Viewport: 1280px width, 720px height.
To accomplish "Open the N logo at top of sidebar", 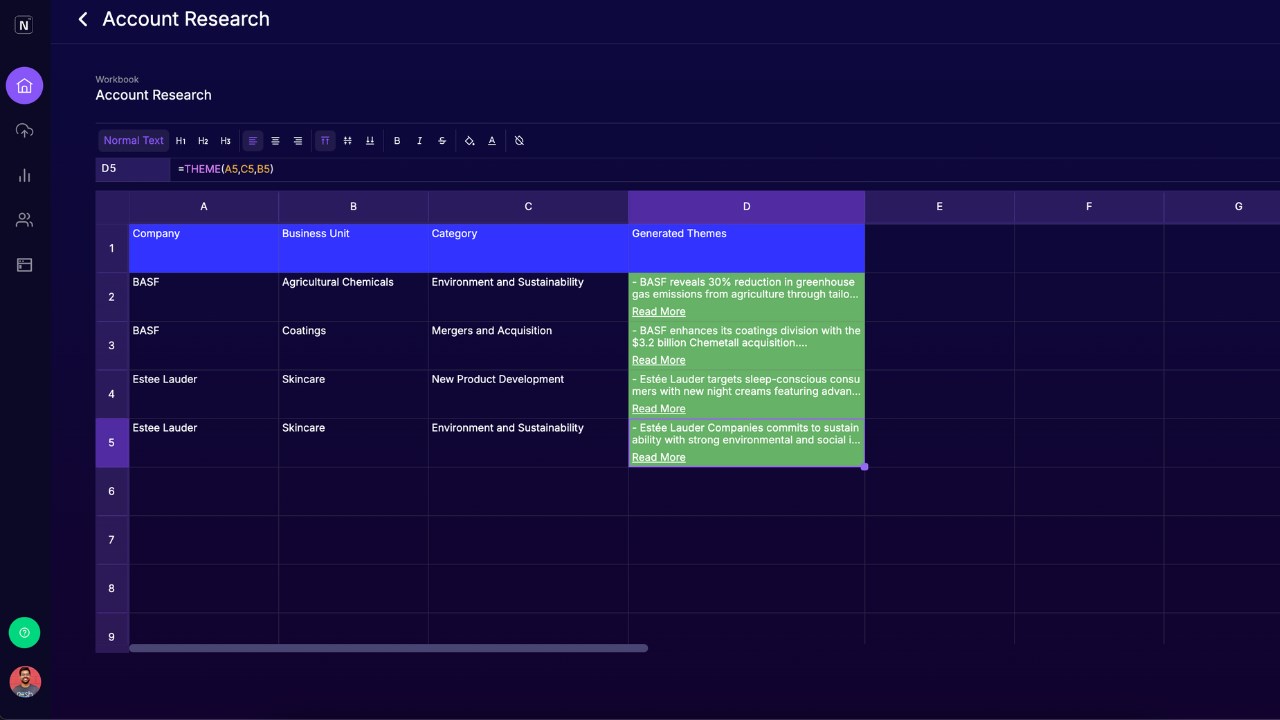I will tap(25, 25).
